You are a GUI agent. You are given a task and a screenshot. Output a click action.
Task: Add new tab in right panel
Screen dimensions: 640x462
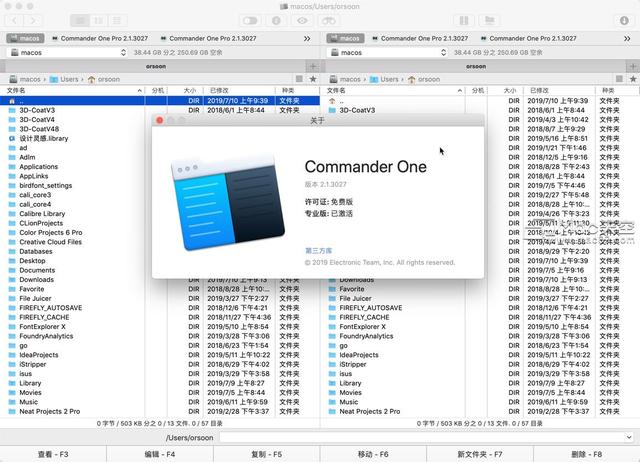633,66
